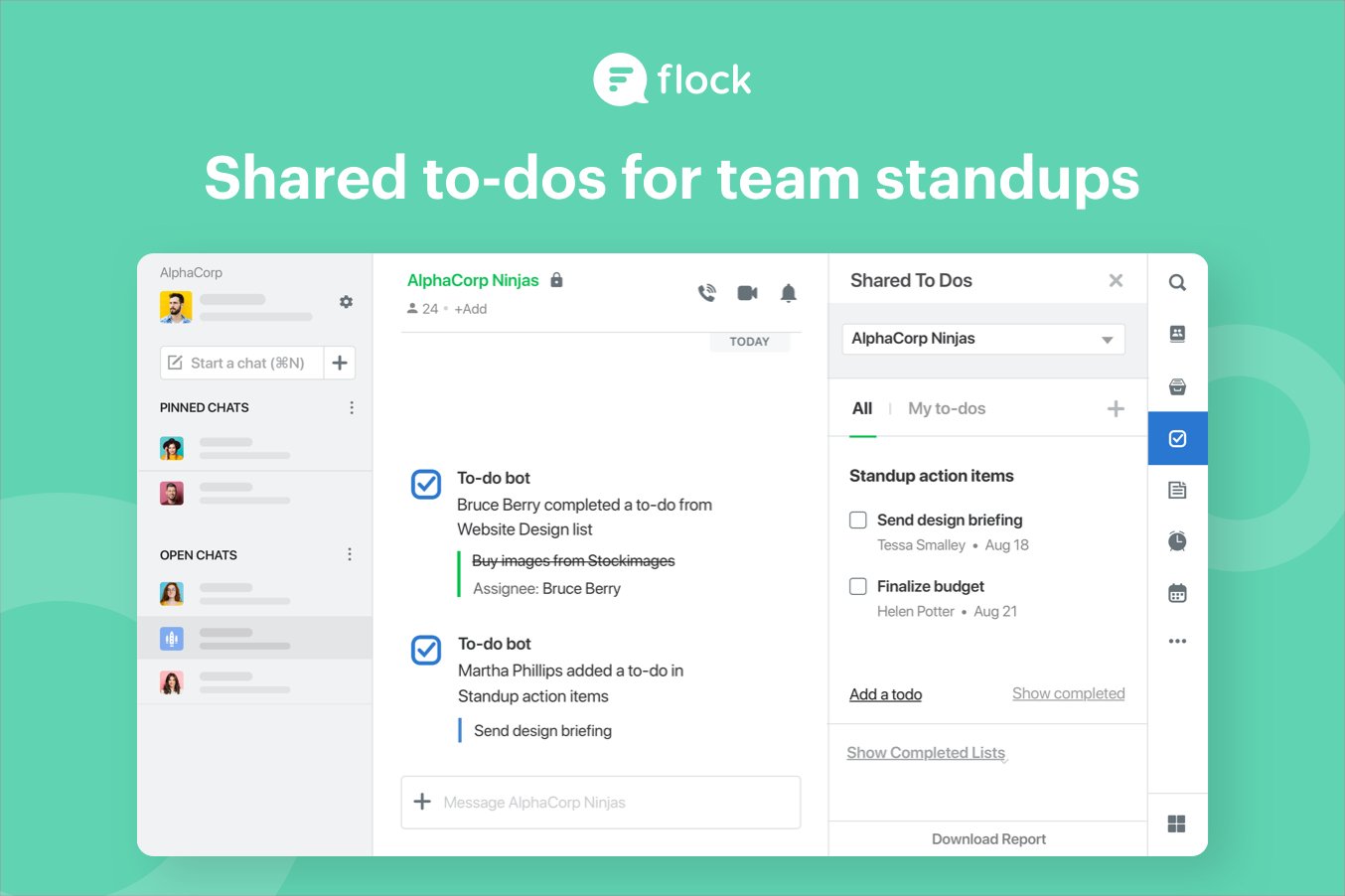Click second To-do bot message icon
The width and height of the screenshot is (1345, 896).
tap(426, 650)
